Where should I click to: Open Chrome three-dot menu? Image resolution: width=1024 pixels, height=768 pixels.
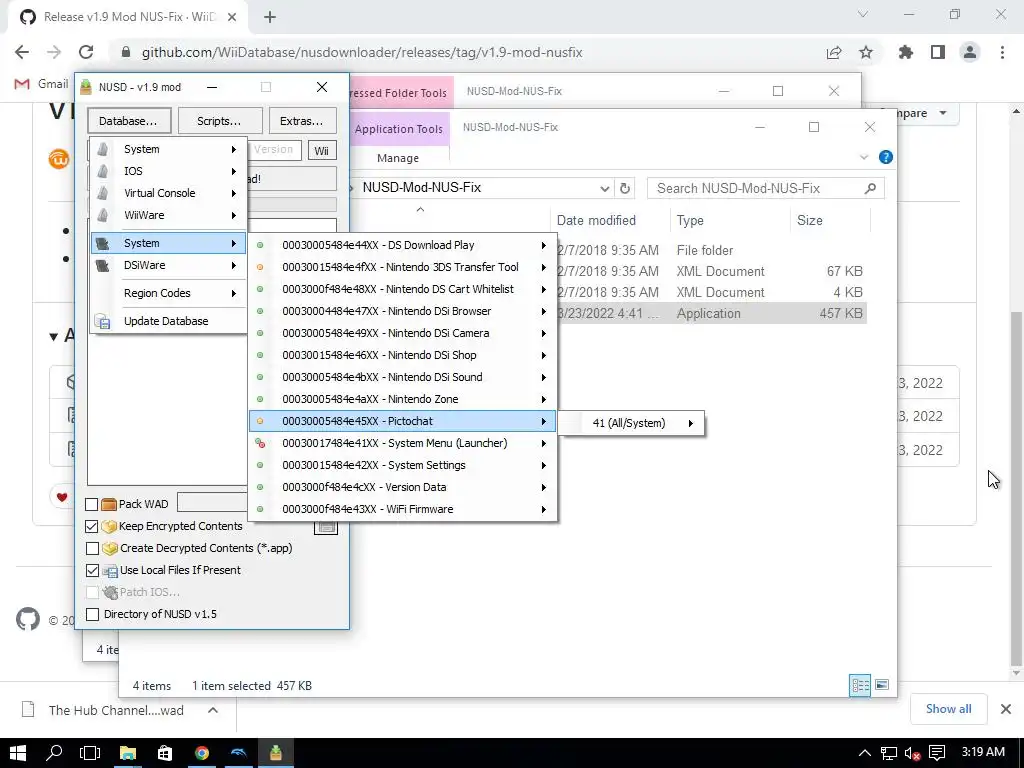point(1002,52)
